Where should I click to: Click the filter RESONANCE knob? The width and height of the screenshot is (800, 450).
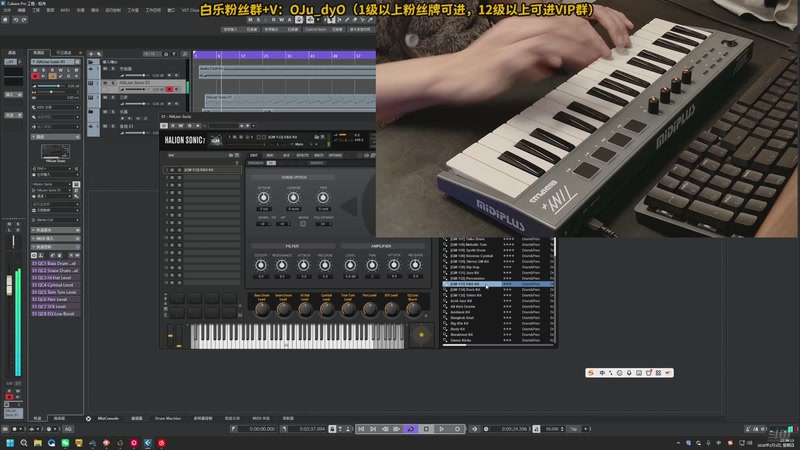click(x=282, y=265)
